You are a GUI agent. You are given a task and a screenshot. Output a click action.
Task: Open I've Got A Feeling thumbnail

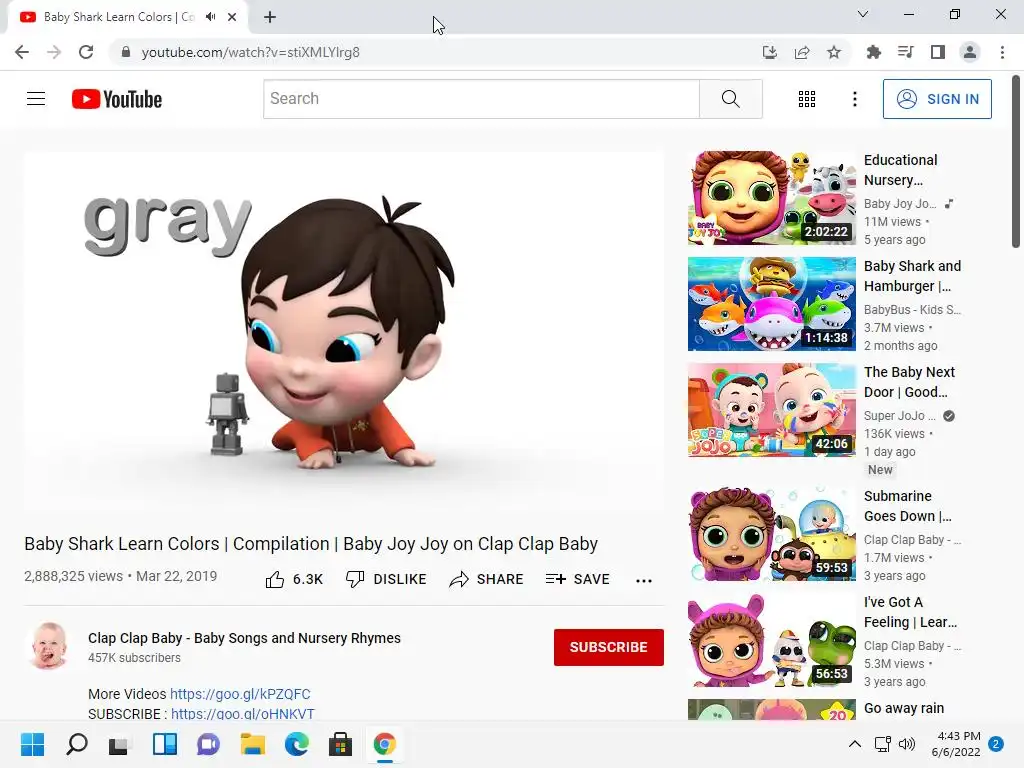tap(771, 639)
